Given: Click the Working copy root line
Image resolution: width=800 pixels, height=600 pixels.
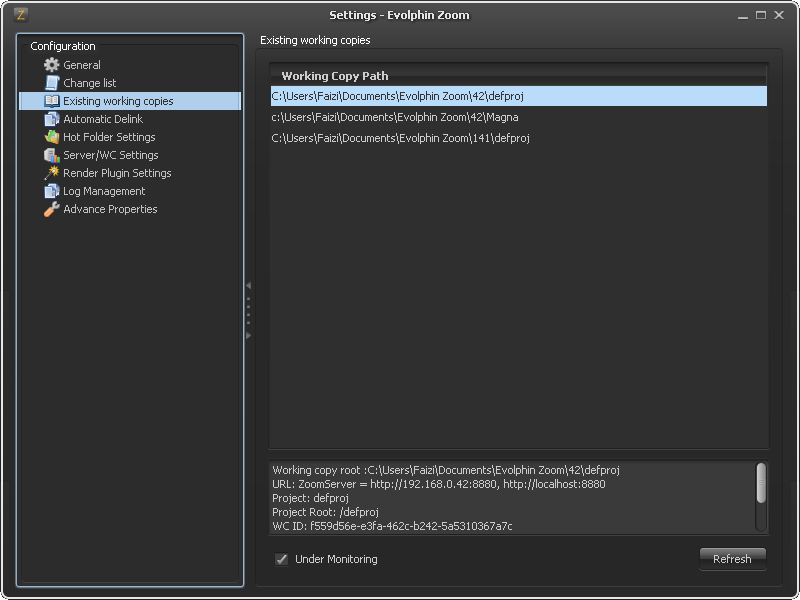Looking at the screenshot, I should click(446, 470).
